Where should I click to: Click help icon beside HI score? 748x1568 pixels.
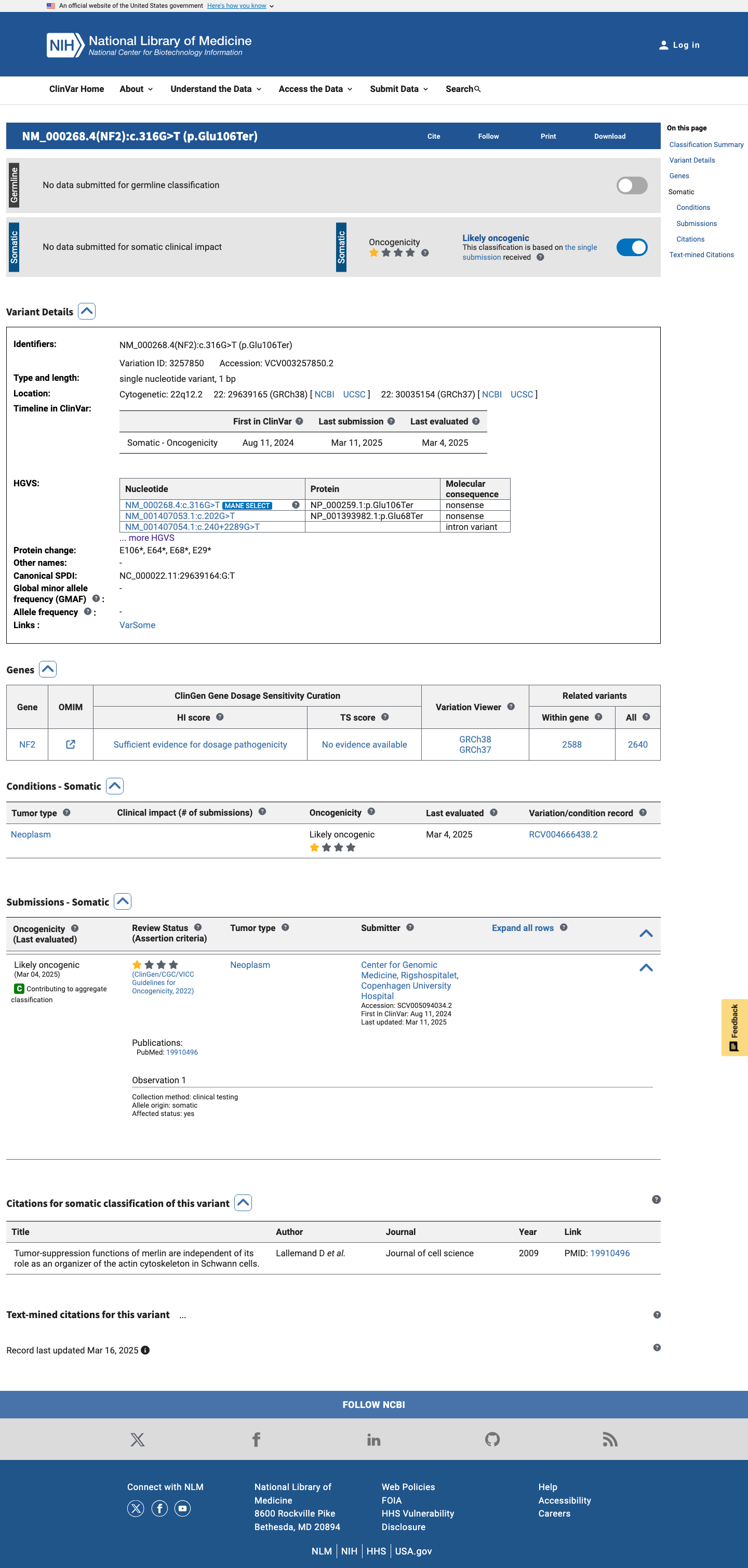click(x=220, y=717)
